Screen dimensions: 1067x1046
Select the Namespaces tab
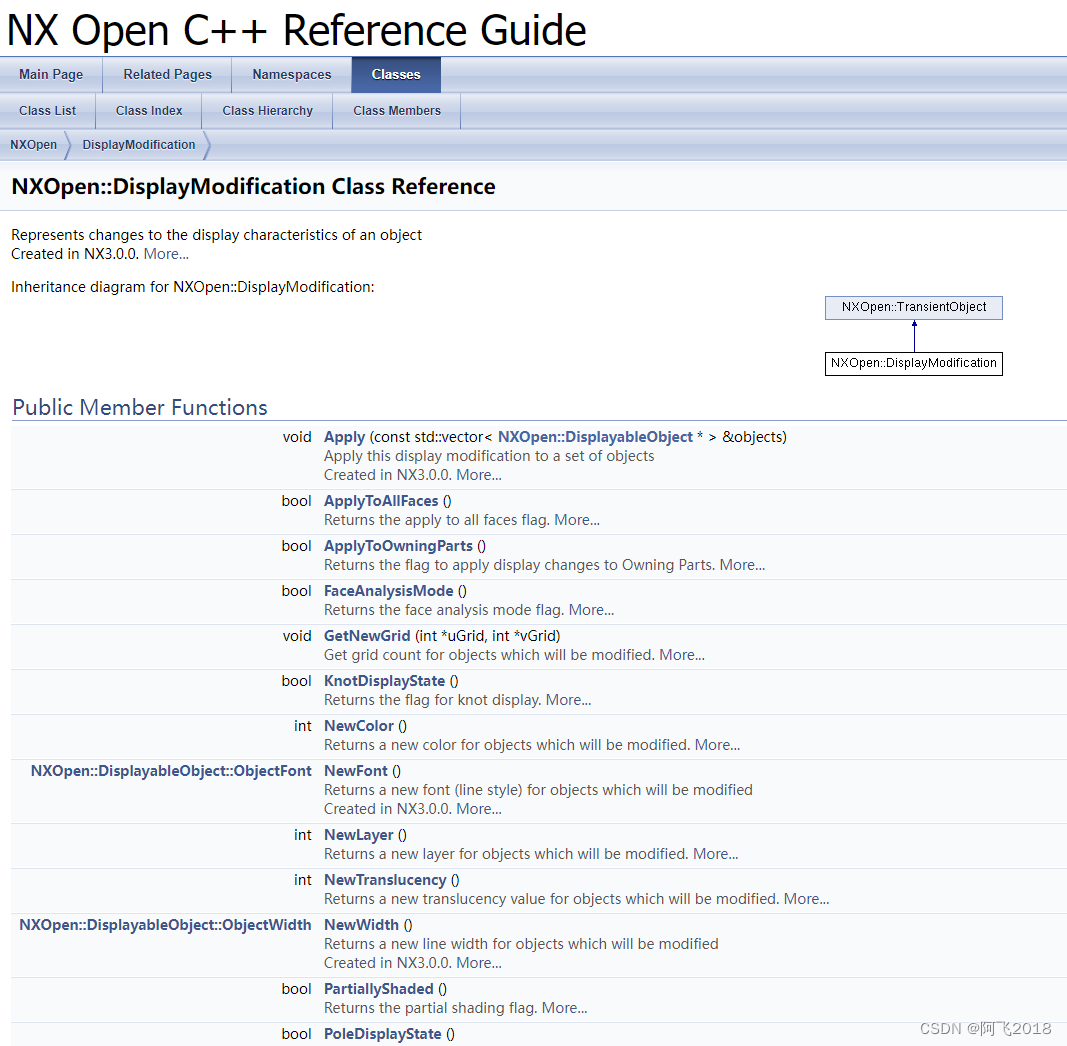tap(291, 74)
